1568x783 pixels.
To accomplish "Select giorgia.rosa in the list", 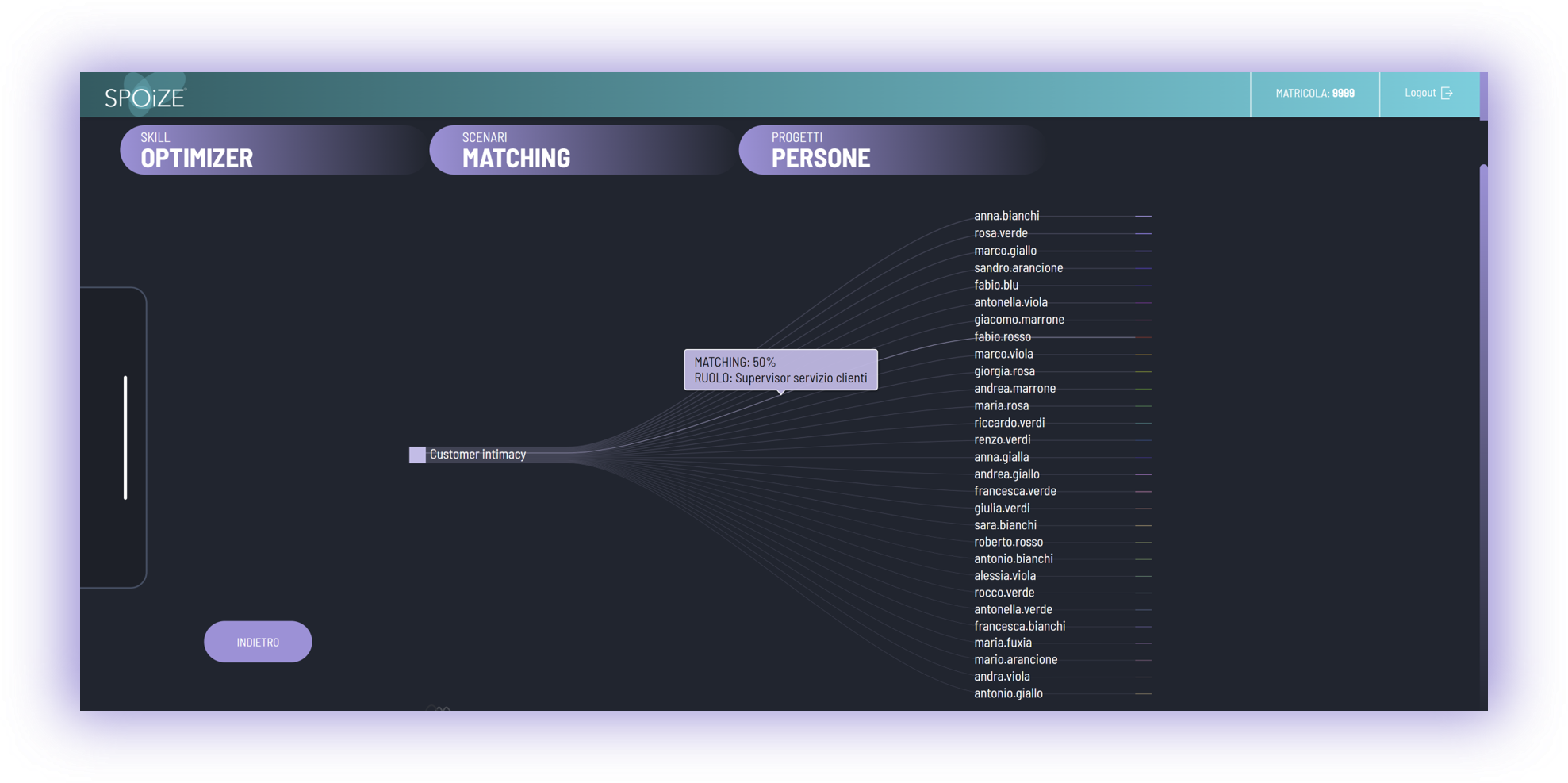I will tap(1004, 371).
